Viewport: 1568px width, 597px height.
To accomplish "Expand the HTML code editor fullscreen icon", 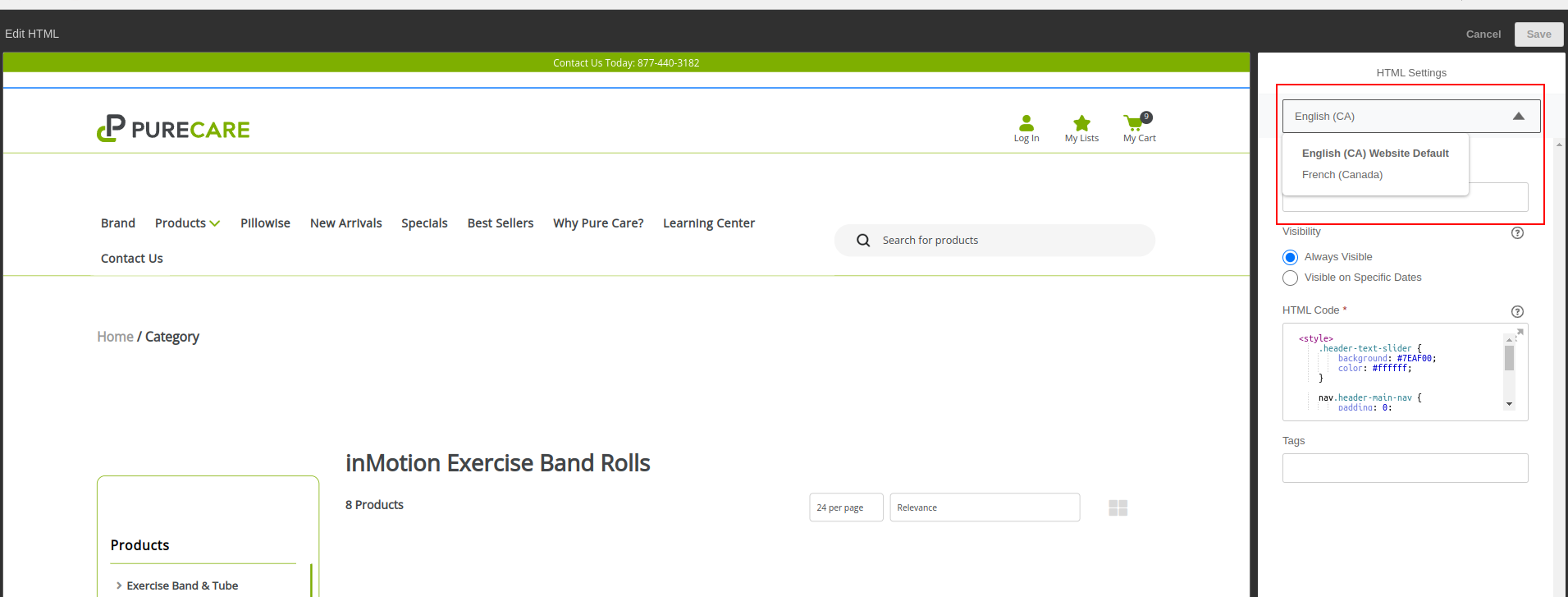I will pos(1519,333).
